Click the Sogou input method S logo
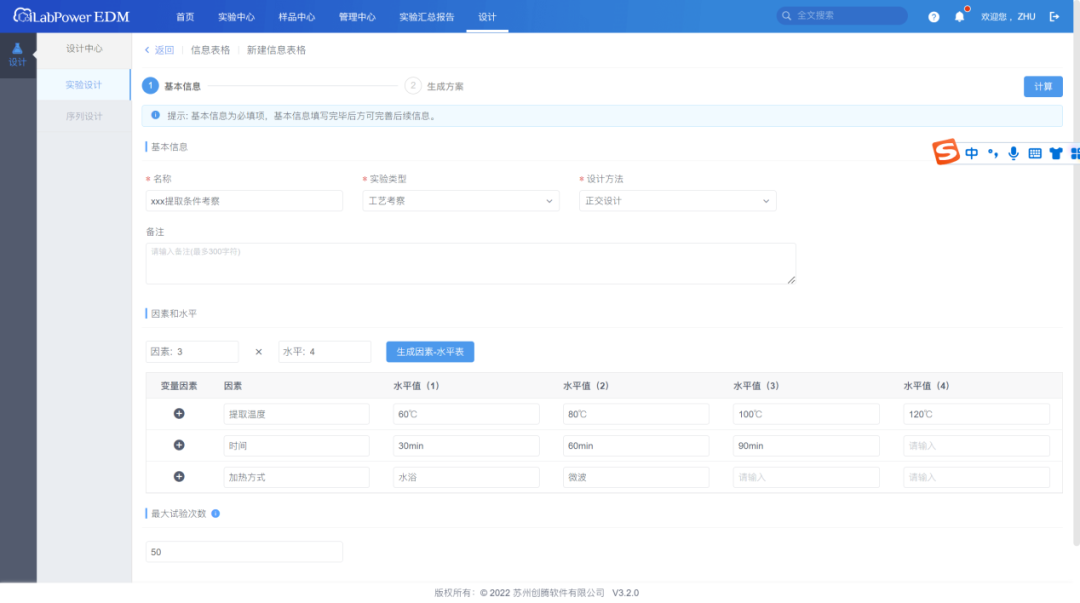 coord(946,152)
